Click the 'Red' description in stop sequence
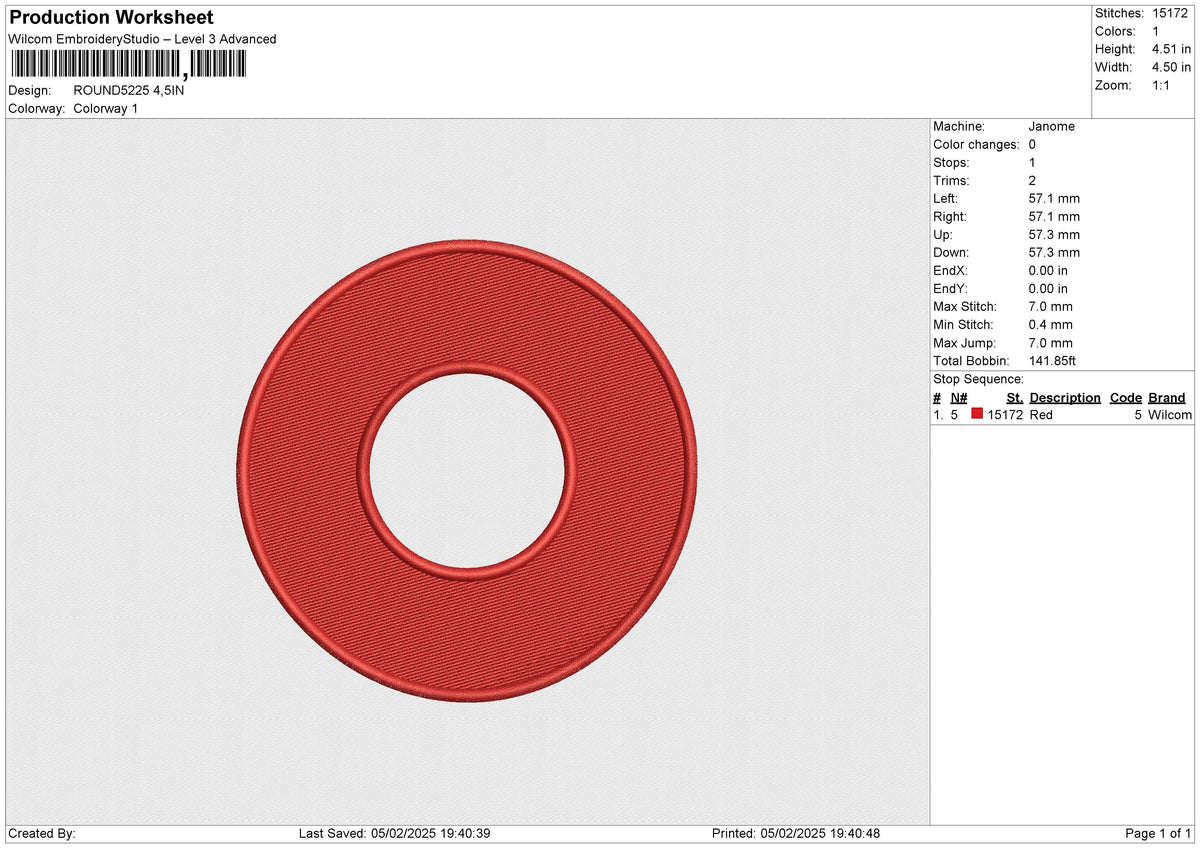The width and height of the screenshot is (1200, 848). (1041, 415)
